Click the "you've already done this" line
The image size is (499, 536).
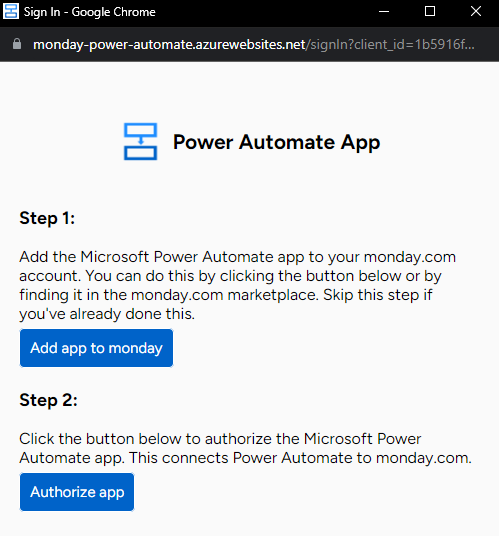point(107,314)
